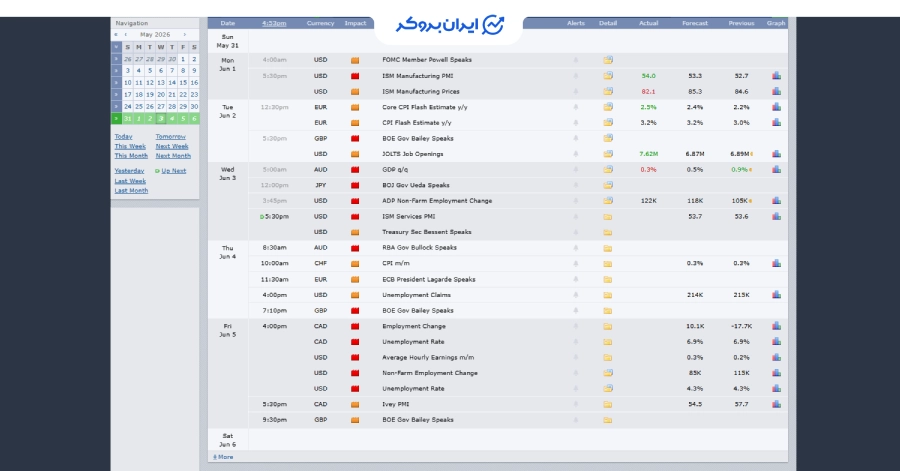The image size is (900, 471).
Task: Select the highlighted week row arrow
Action: 116,119
